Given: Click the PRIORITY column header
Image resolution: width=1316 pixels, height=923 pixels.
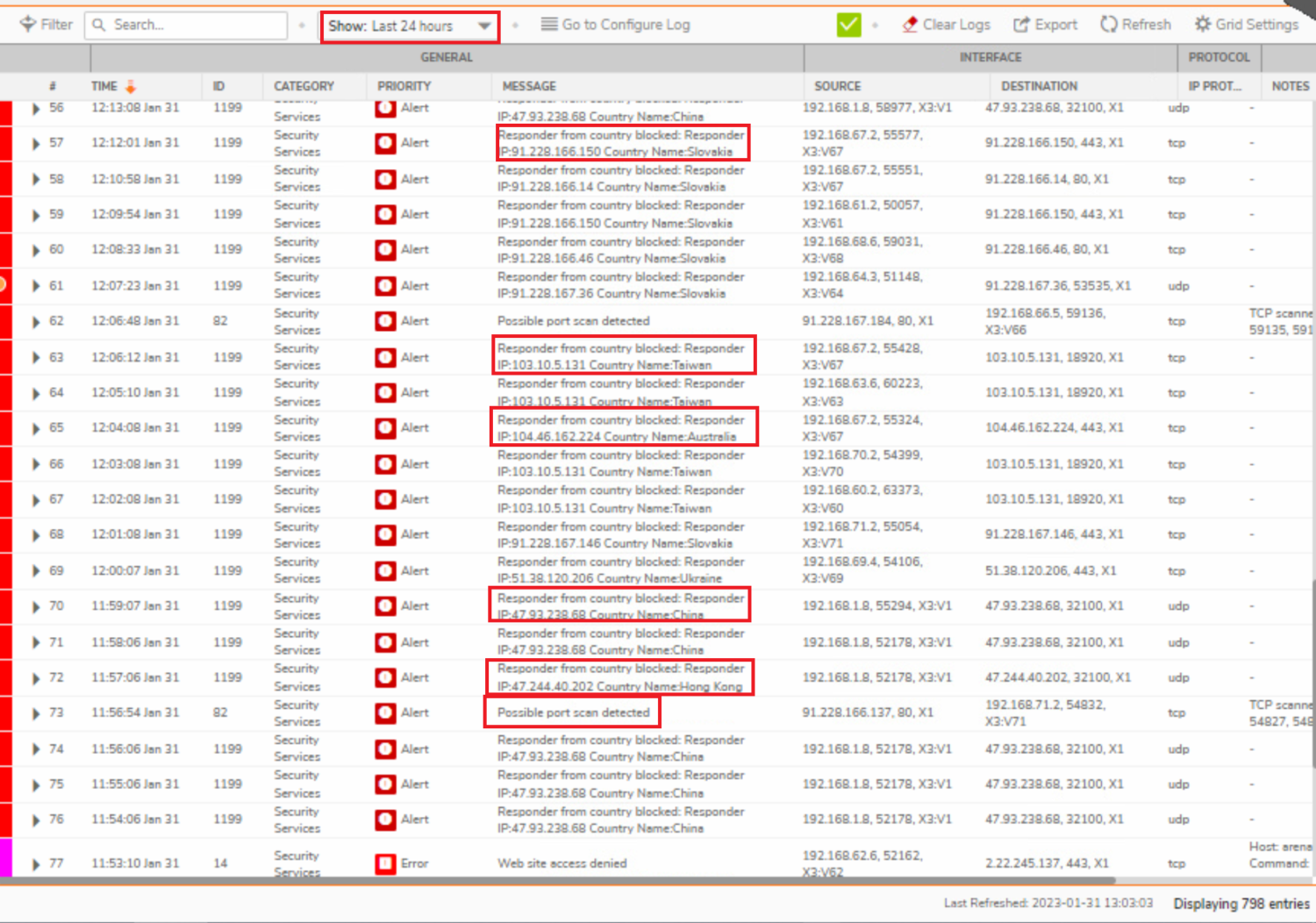Looking at the screenshot, I should coord(404,86).
